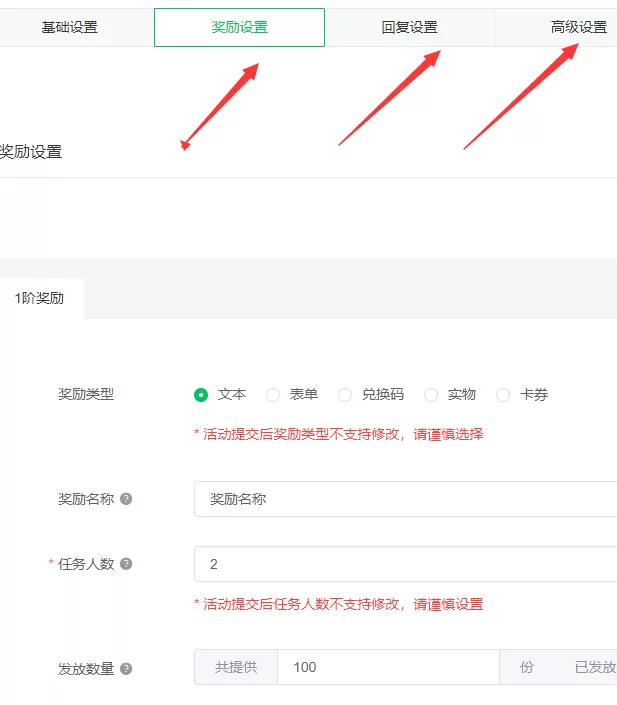The width and height of the screenshot is (617, 705).
Task: Click the 任务人数 field showing 2
Action: 406,564
